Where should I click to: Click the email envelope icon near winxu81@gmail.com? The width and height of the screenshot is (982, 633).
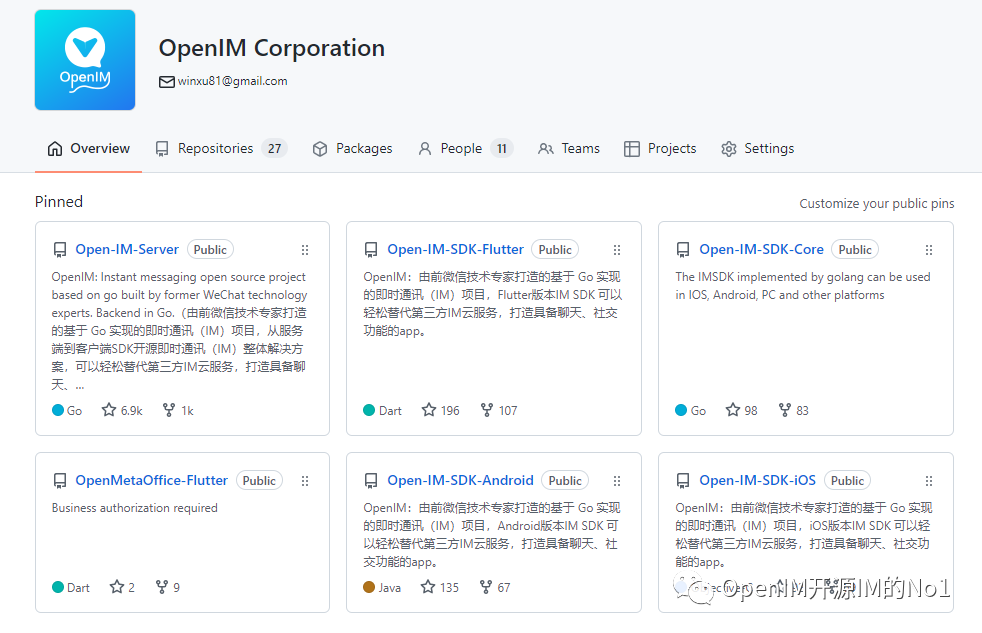166,81
